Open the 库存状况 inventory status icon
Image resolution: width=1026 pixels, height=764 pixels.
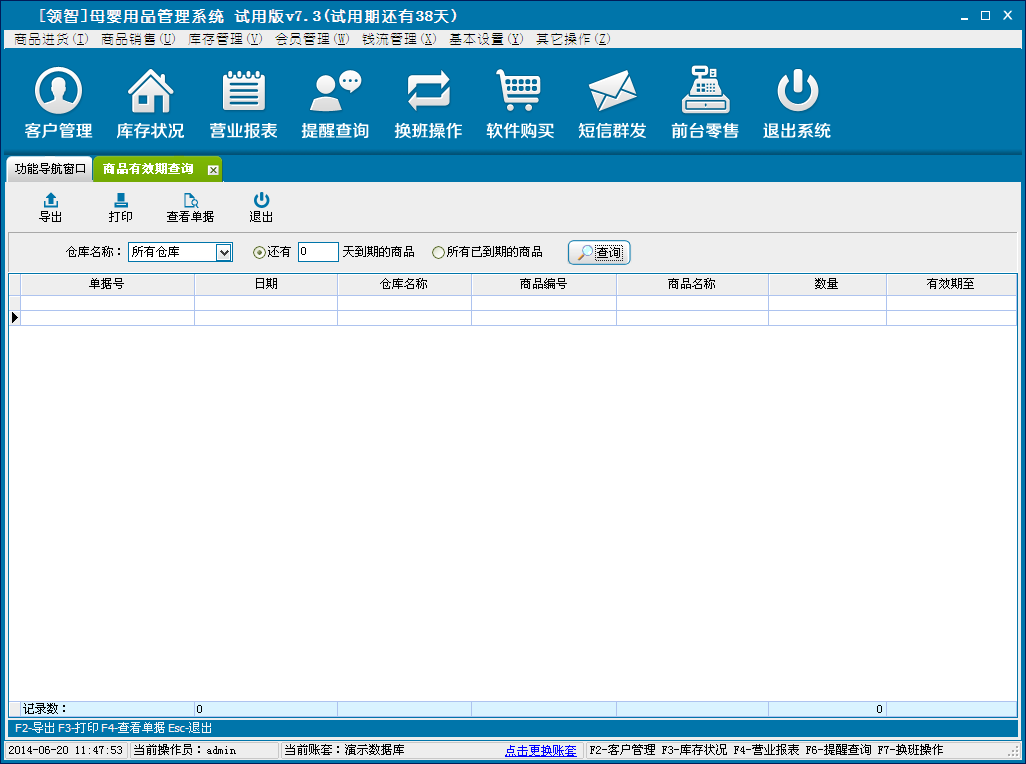point(150,93)
